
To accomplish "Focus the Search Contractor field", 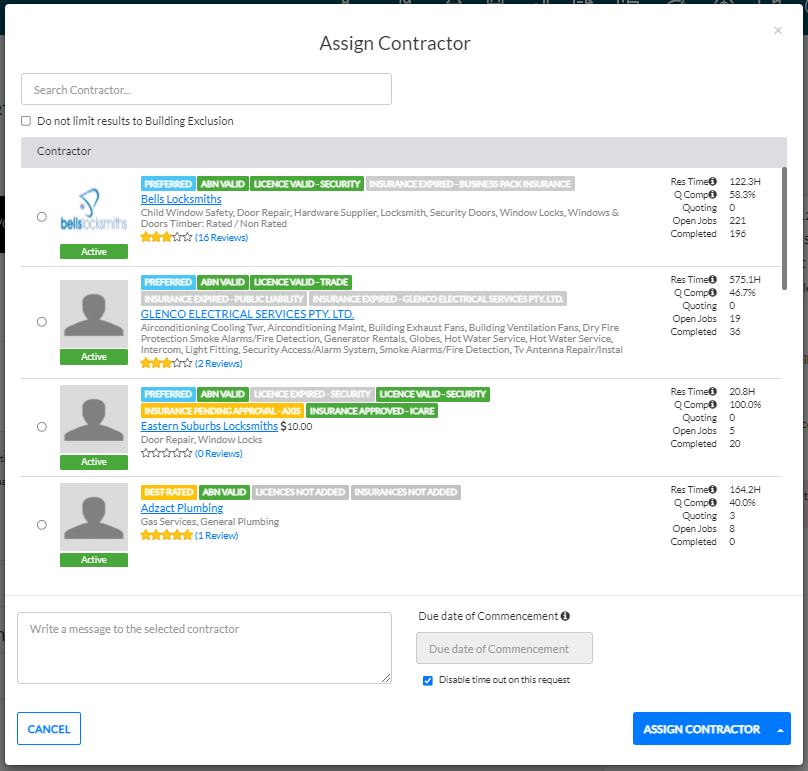I will [206, 89].
